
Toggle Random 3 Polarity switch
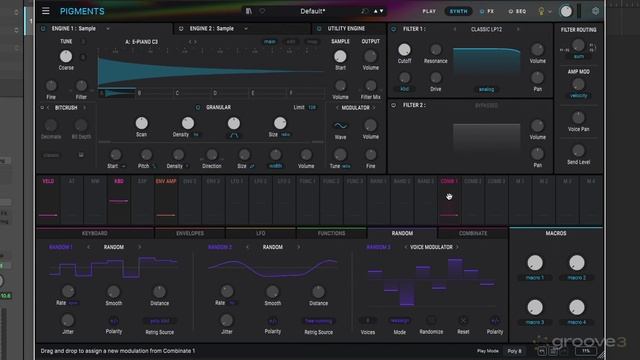pyautogui.click(x=495, y=321)
